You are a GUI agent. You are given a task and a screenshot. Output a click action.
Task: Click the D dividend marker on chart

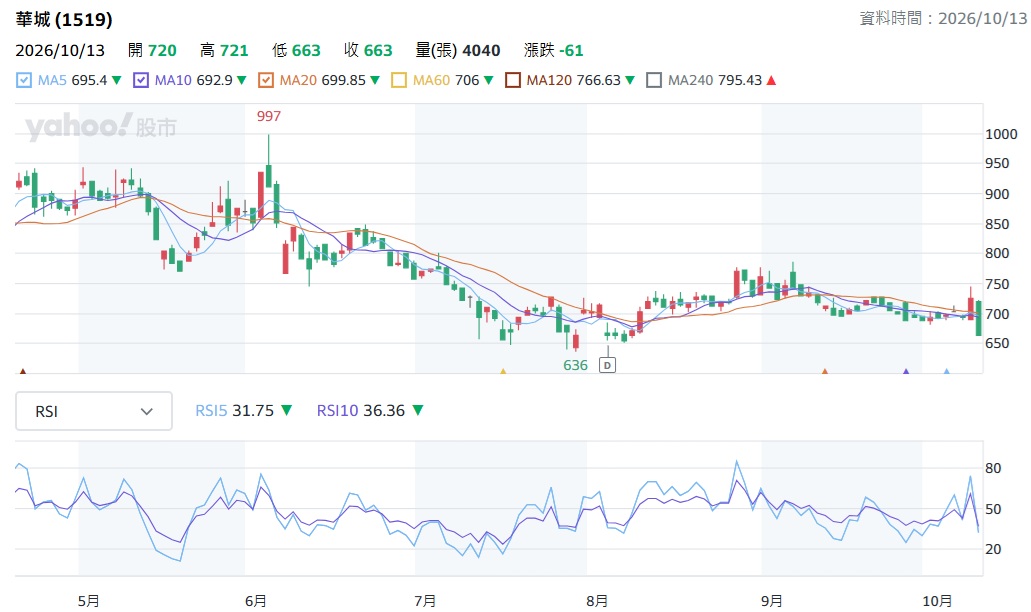coord(607,365)
